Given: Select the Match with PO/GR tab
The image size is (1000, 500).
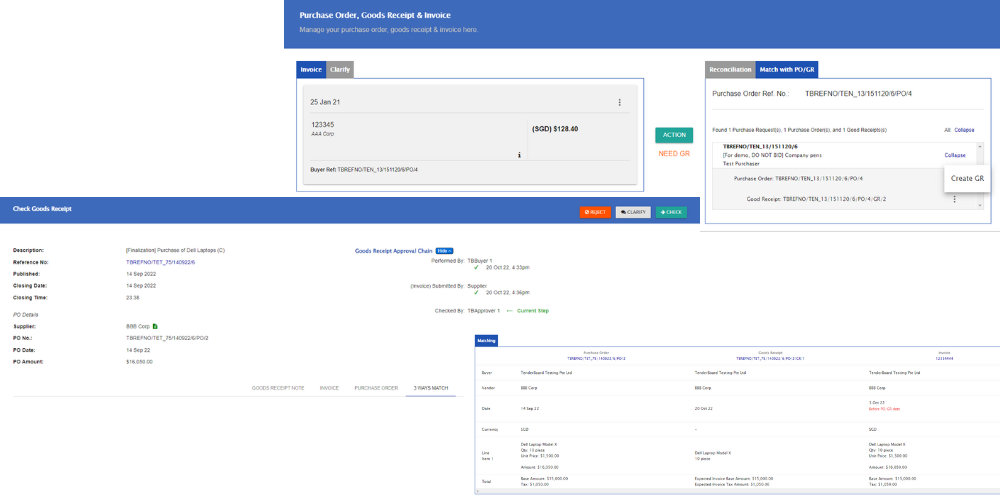Looking at the screenshot, I should [x=788, y=70].
